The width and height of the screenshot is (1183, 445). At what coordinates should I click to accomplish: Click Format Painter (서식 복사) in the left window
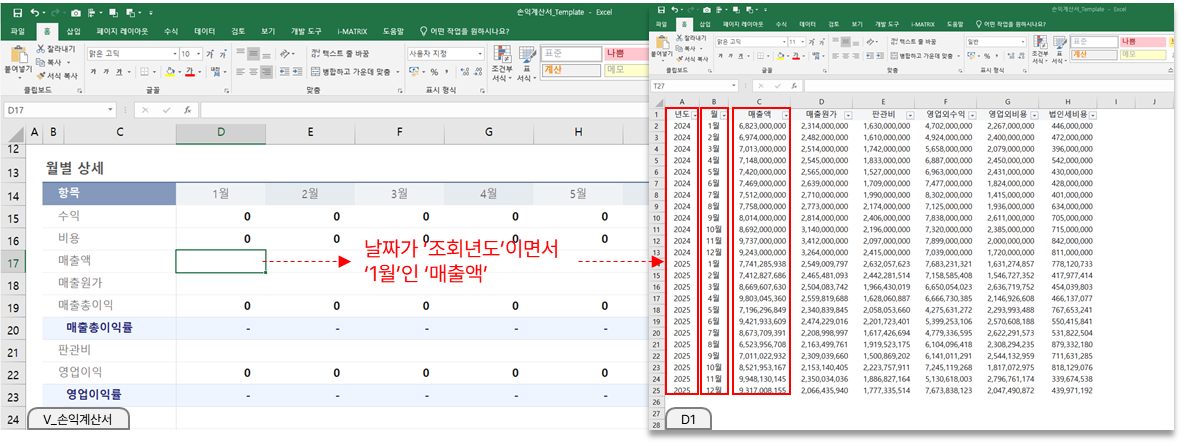click(x=59, y=75)
